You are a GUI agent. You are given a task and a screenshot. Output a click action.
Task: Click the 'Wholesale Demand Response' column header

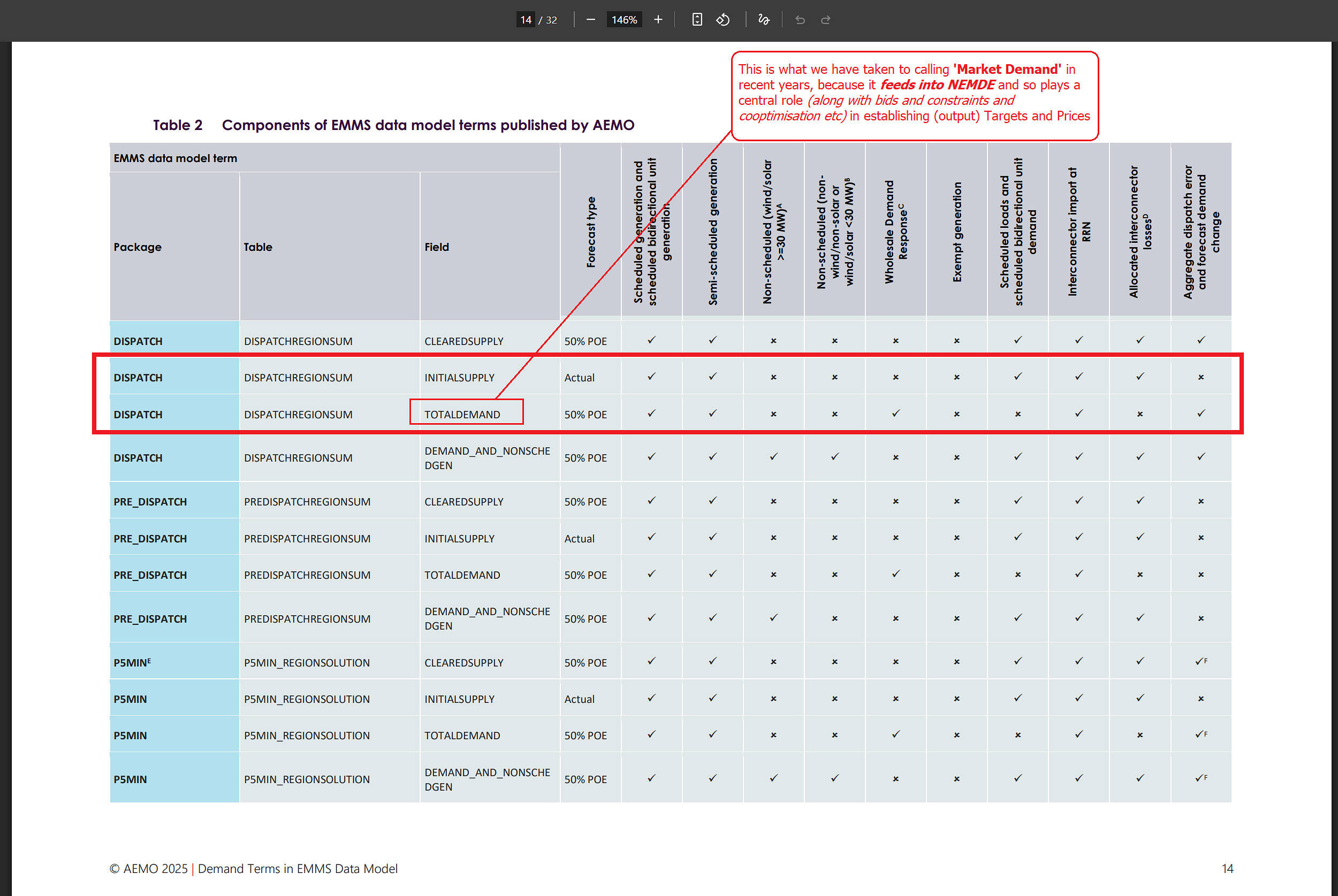click(895, 233)
